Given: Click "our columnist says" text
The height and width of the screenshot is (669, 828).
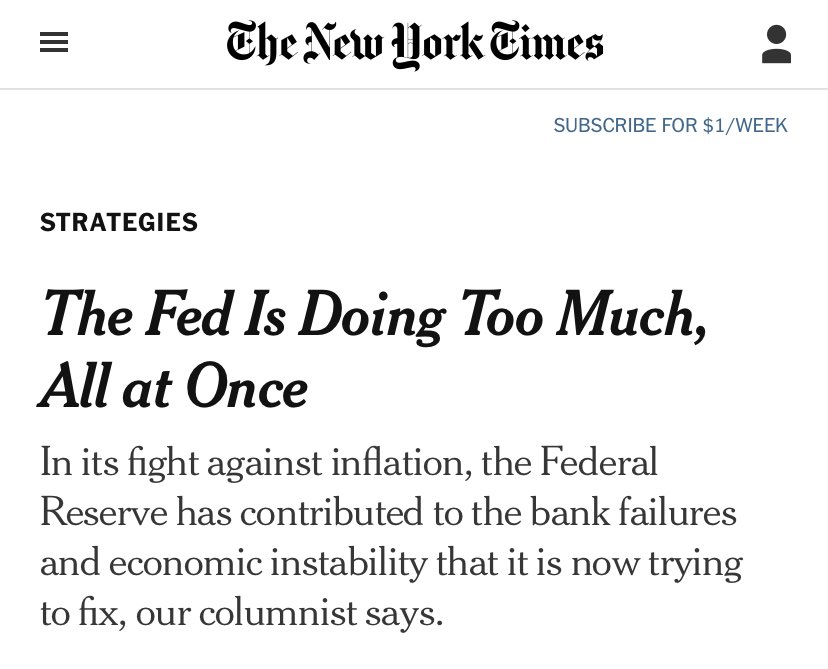Looking at the screenshot, I should [308, 613].
